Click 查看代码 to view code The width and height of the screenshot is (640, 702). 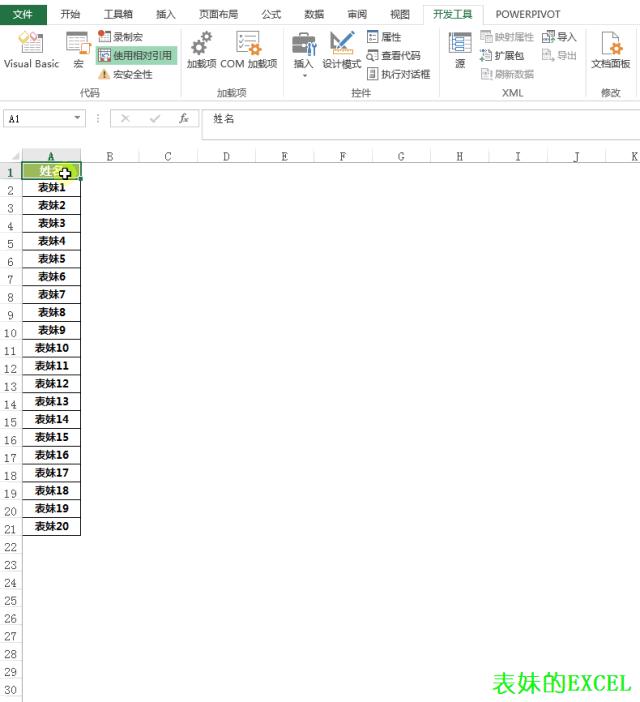click(x=393, y=56)
